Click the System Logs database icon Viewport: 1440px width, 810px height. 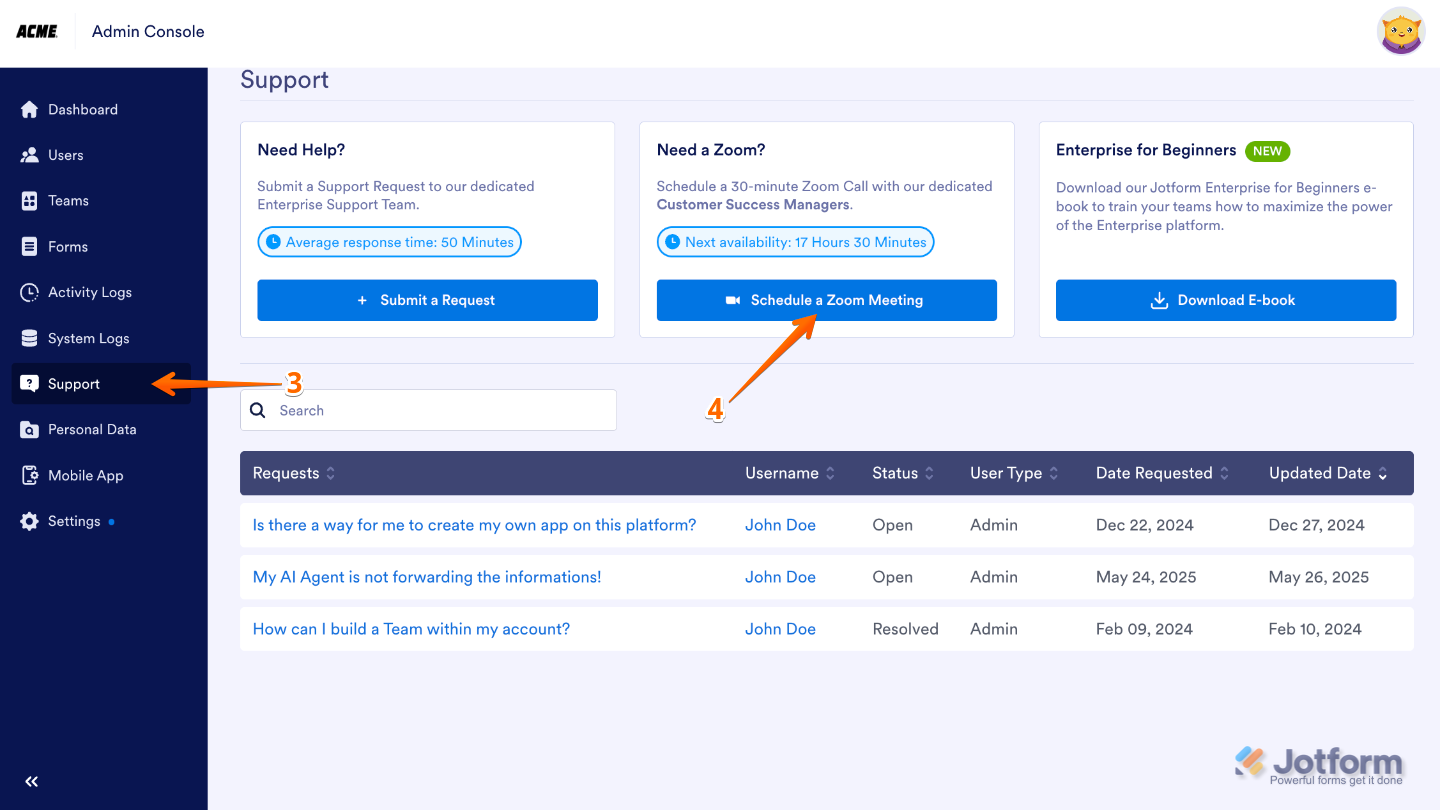(29, 339)
